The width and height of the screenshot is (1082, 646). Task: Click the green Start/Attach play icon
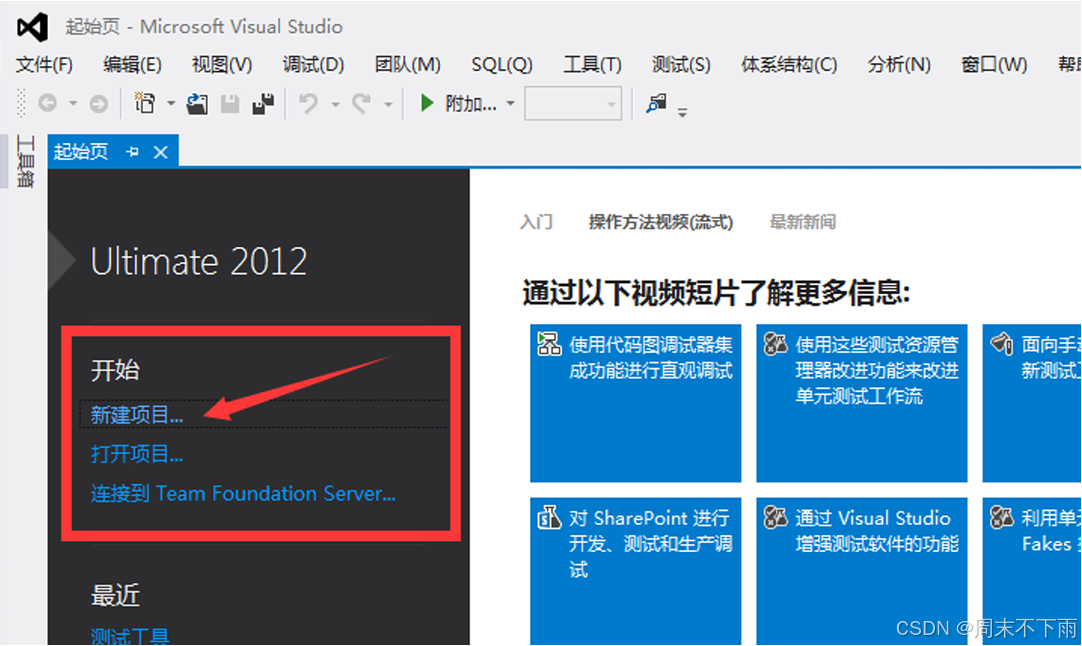tap(426, 104)
